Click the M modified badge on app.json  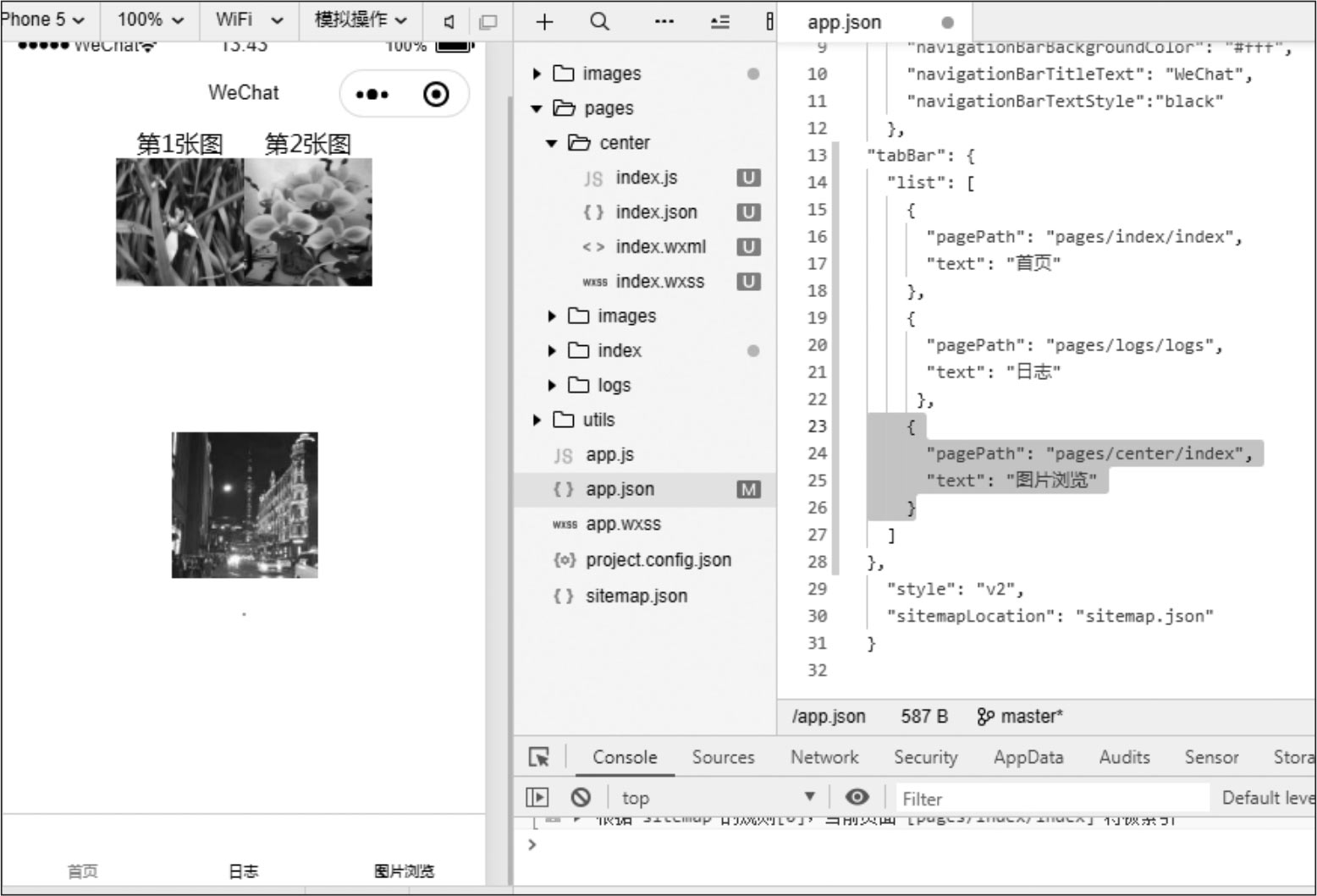pos(748,489)
